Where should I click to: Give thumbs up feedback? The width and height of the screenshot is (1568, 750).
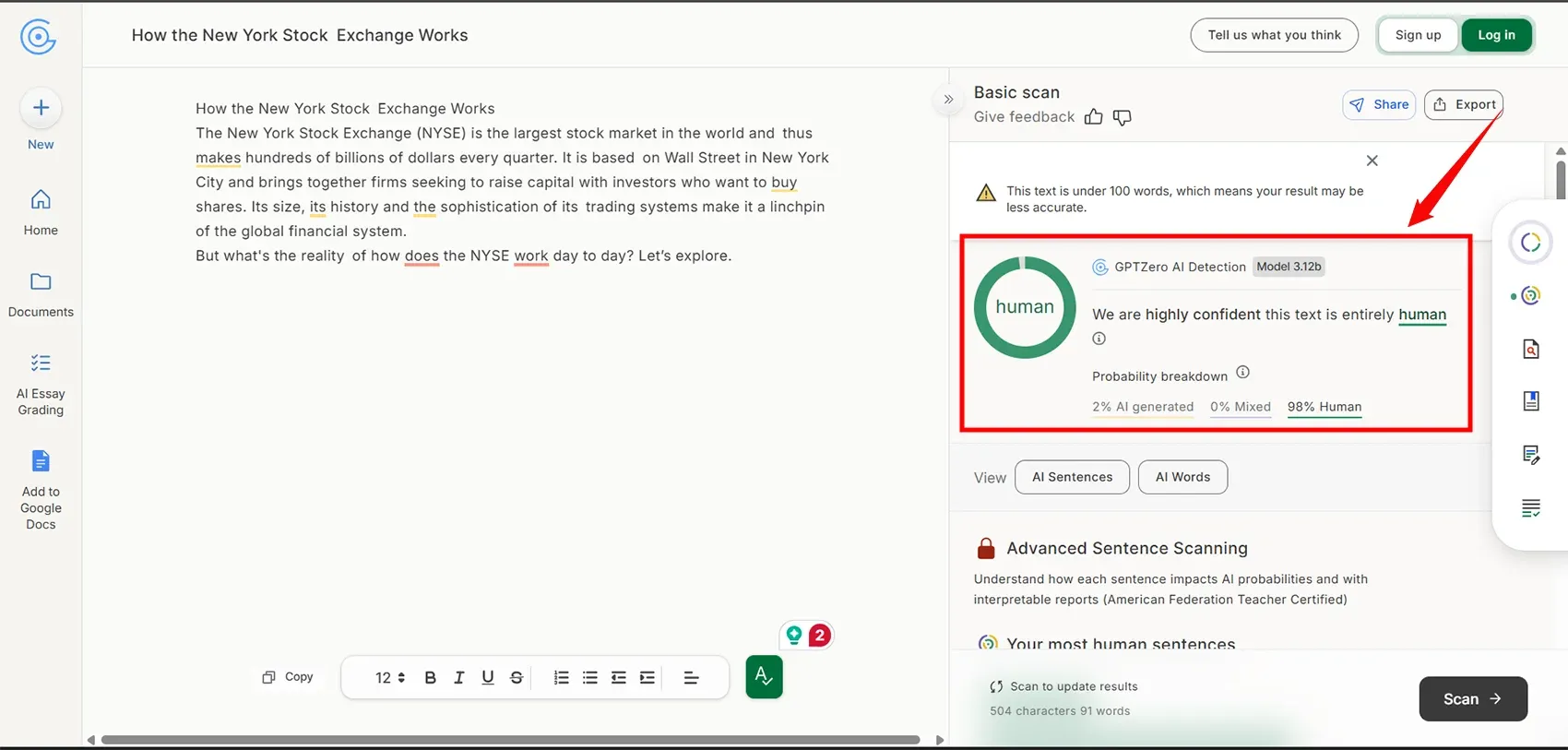coord(1093,117)
